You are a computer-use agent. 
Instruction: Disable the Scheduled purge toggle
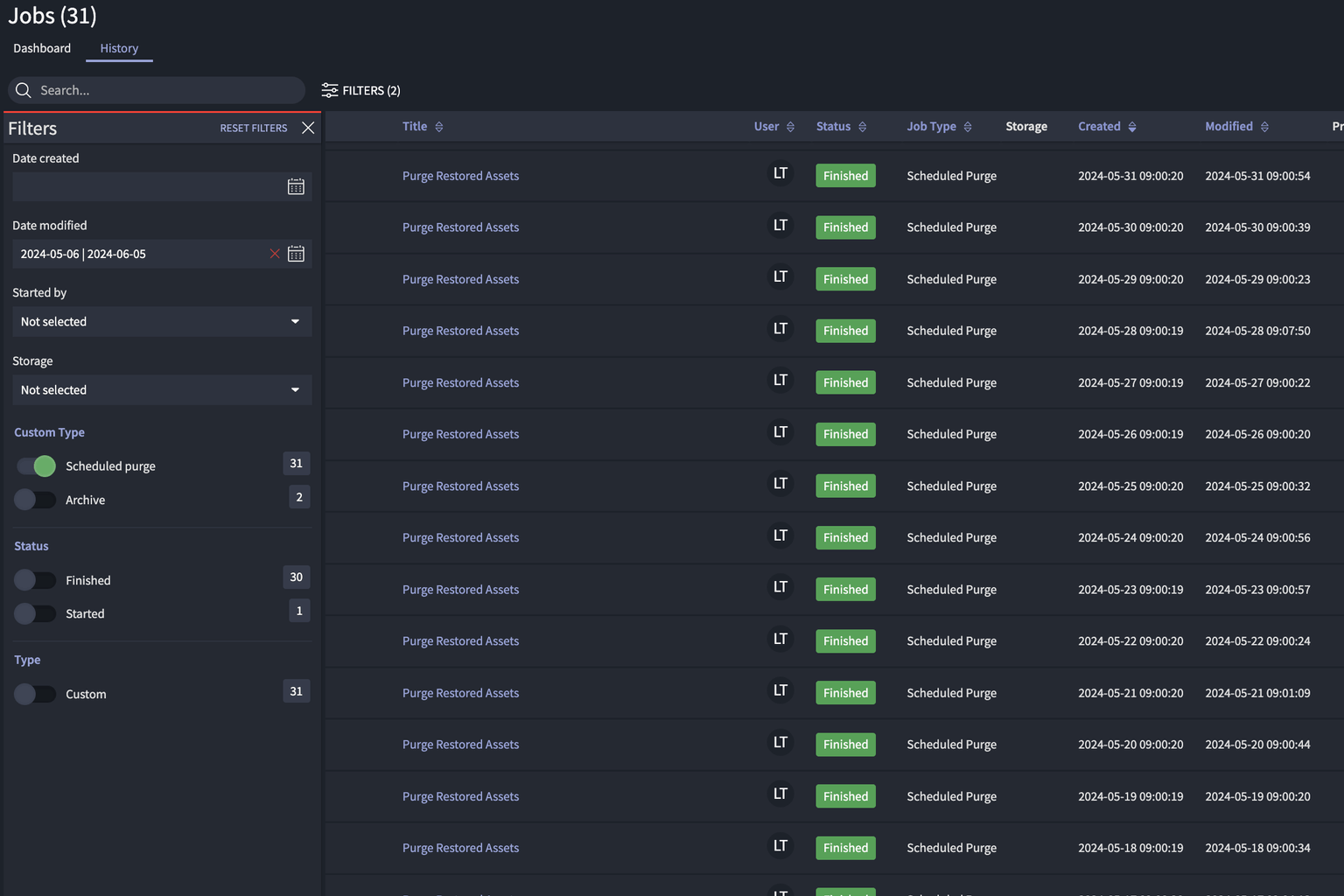click(x=35, y=466)
